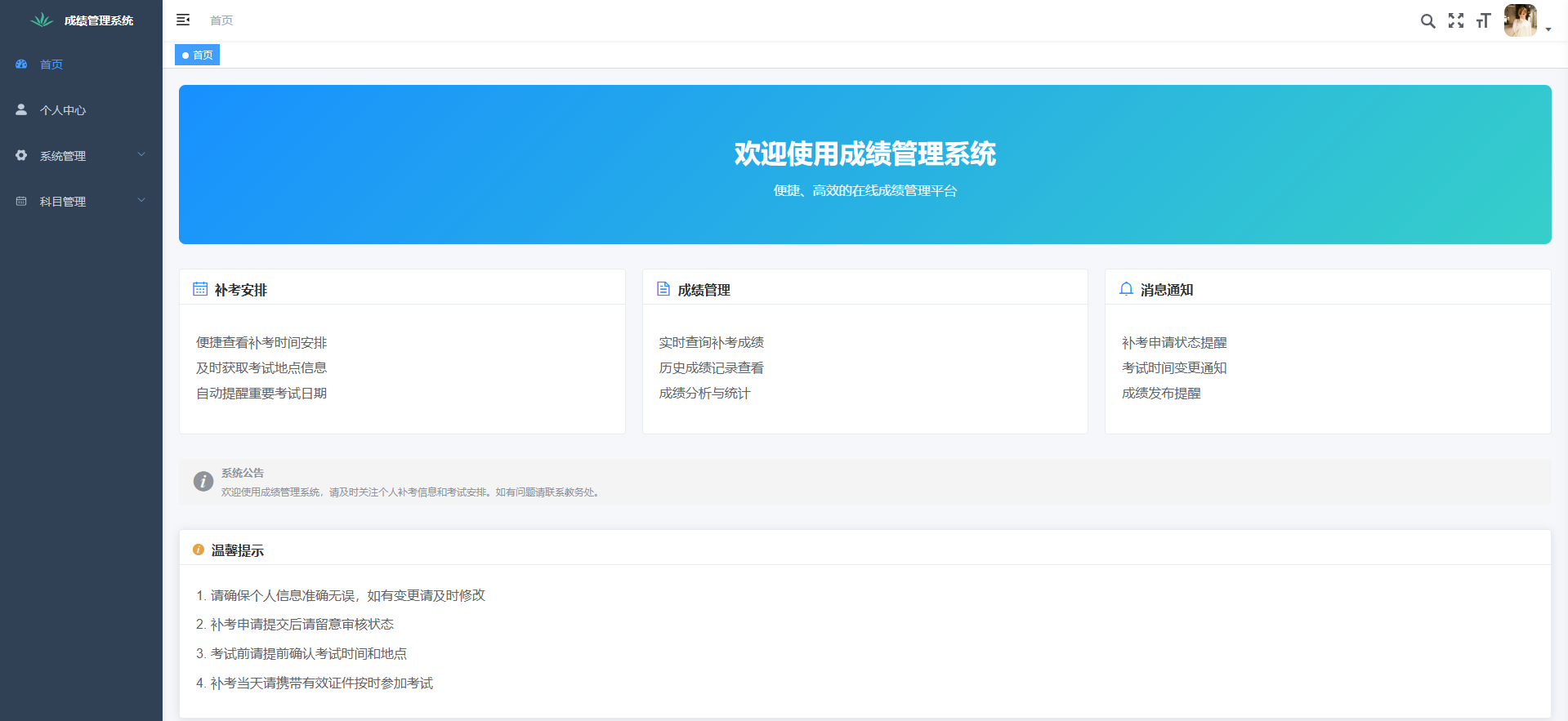Click the 科目管理 calendar icon
This screenshot has height=721, width=1568.
21,201
